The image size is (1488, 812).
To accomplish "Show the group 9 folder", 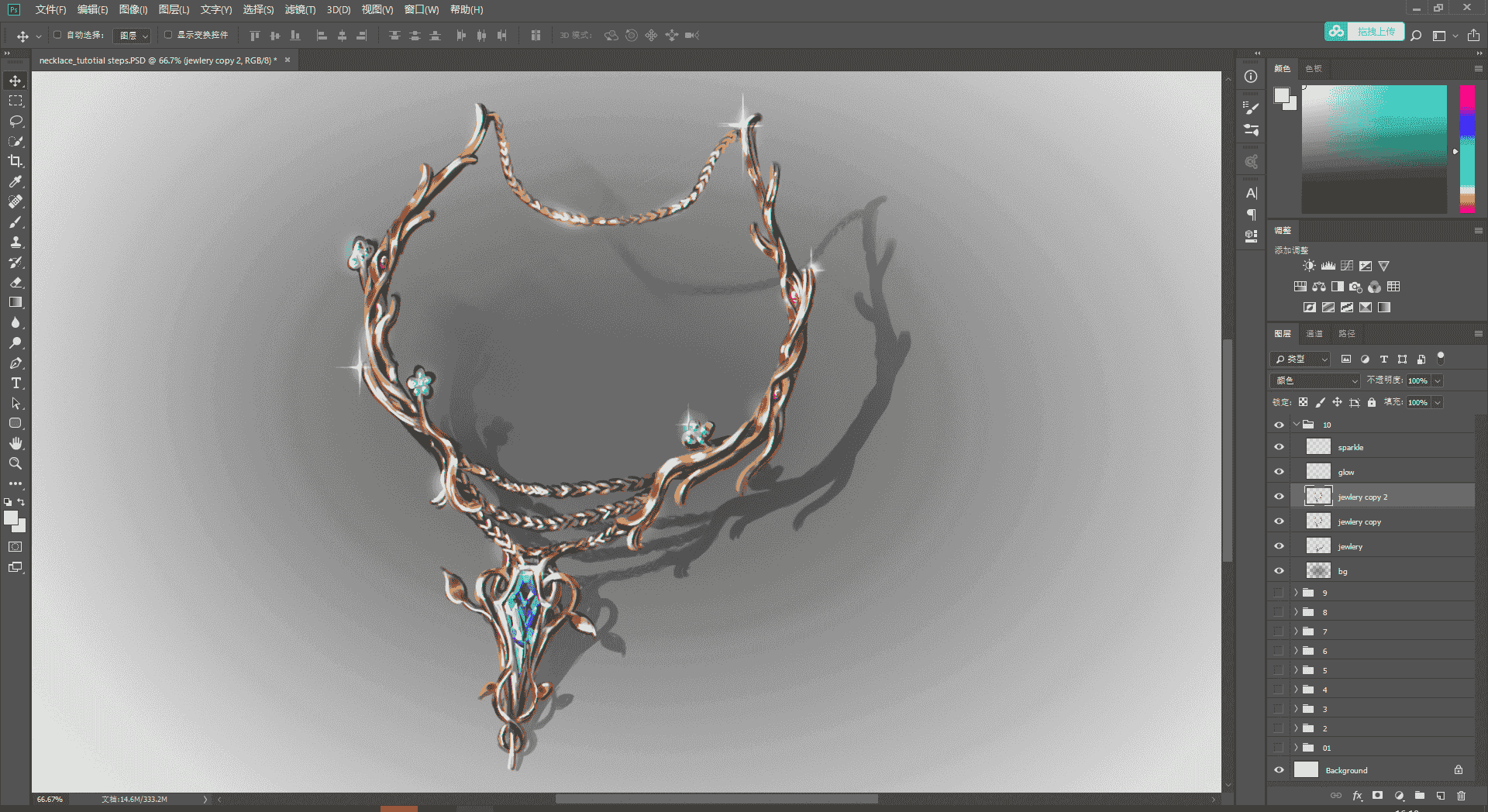I will [x=1279, y=593].
